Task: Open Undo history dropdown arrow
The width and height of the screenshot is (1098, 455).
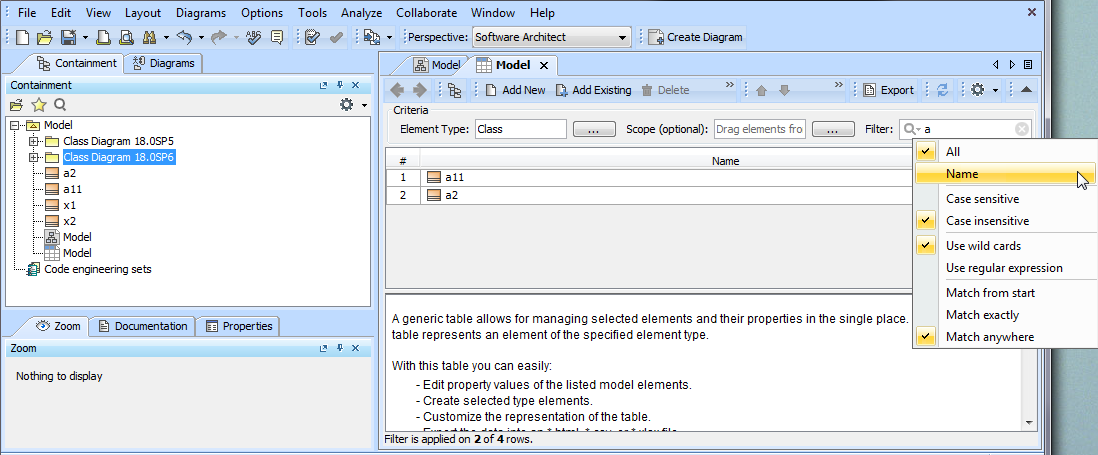Action: pos(201,38)
